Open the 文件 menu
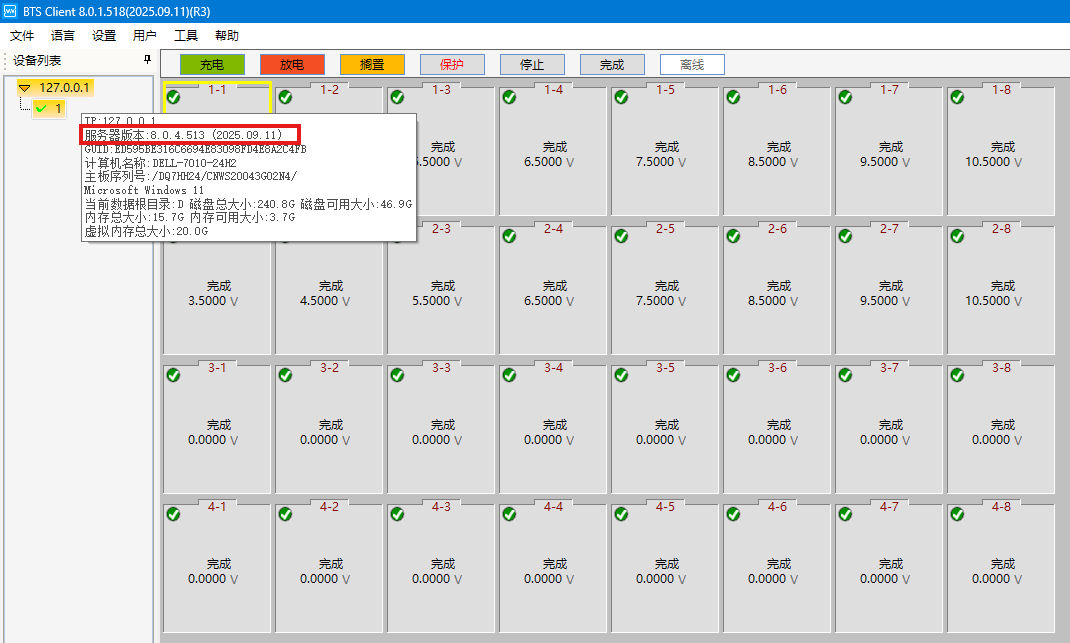 pos(22,35)
